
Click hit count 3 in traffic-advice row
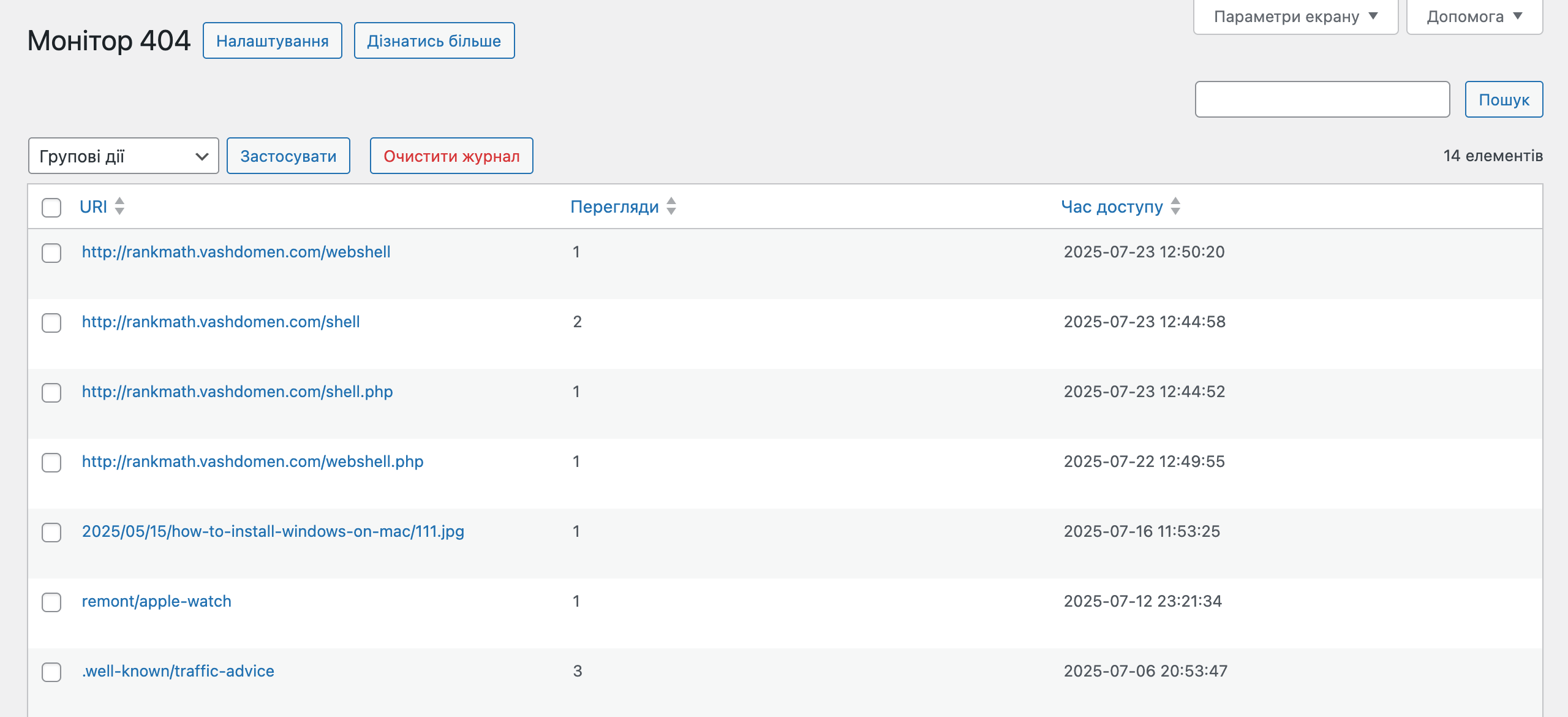(x=578, y=671)
